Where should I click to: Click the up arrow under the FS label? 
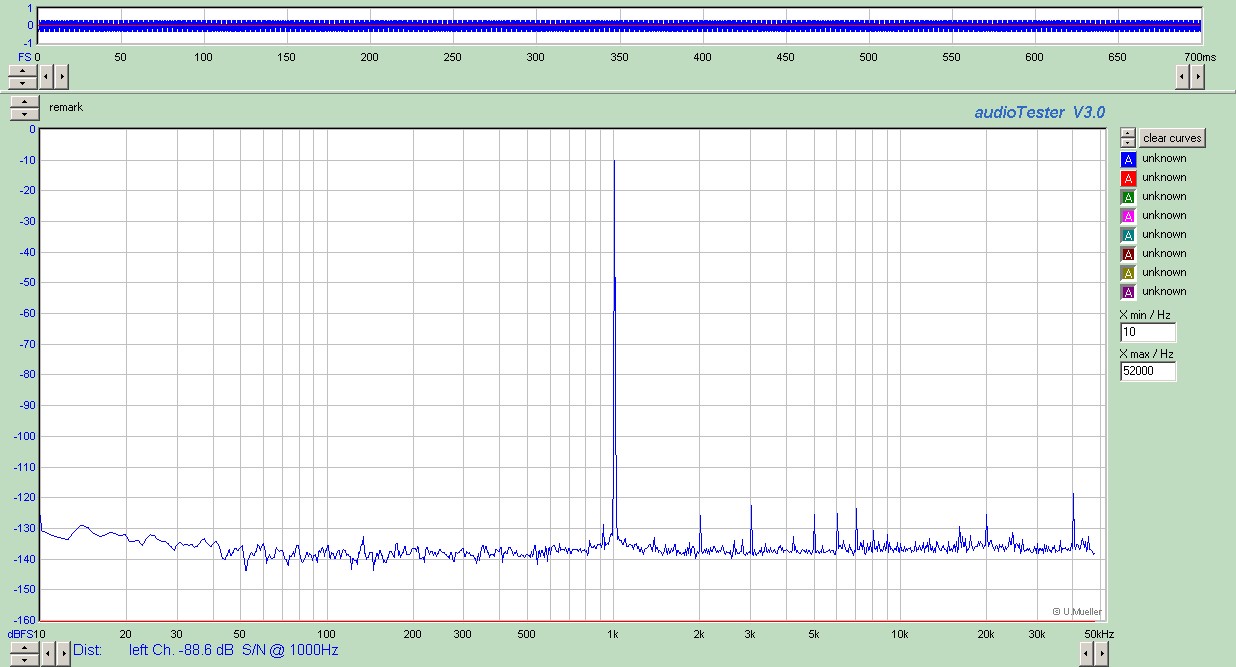(x=22, y=70)
